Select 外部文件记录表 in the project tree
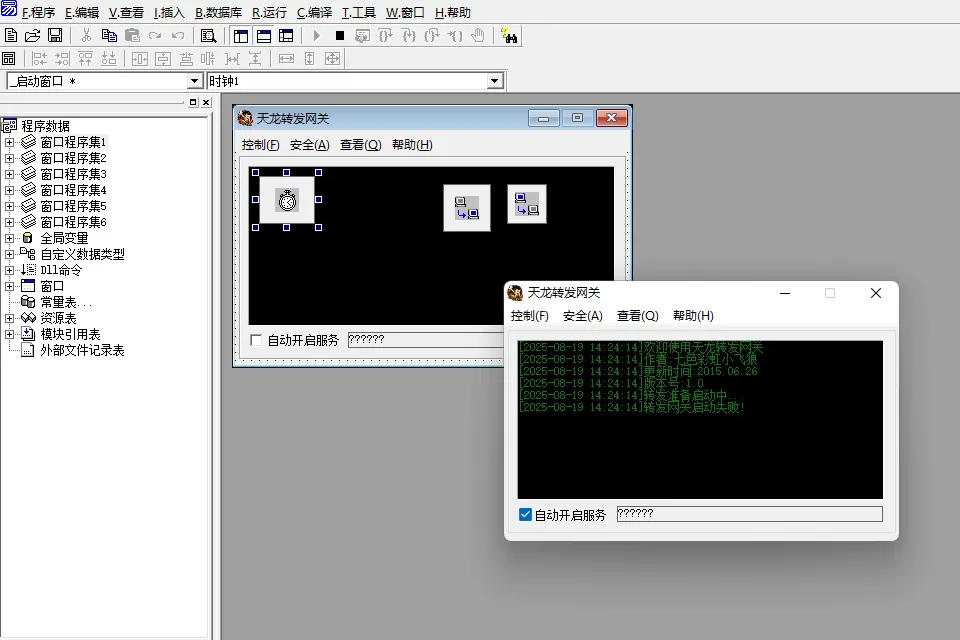 (x=82, y=350)
